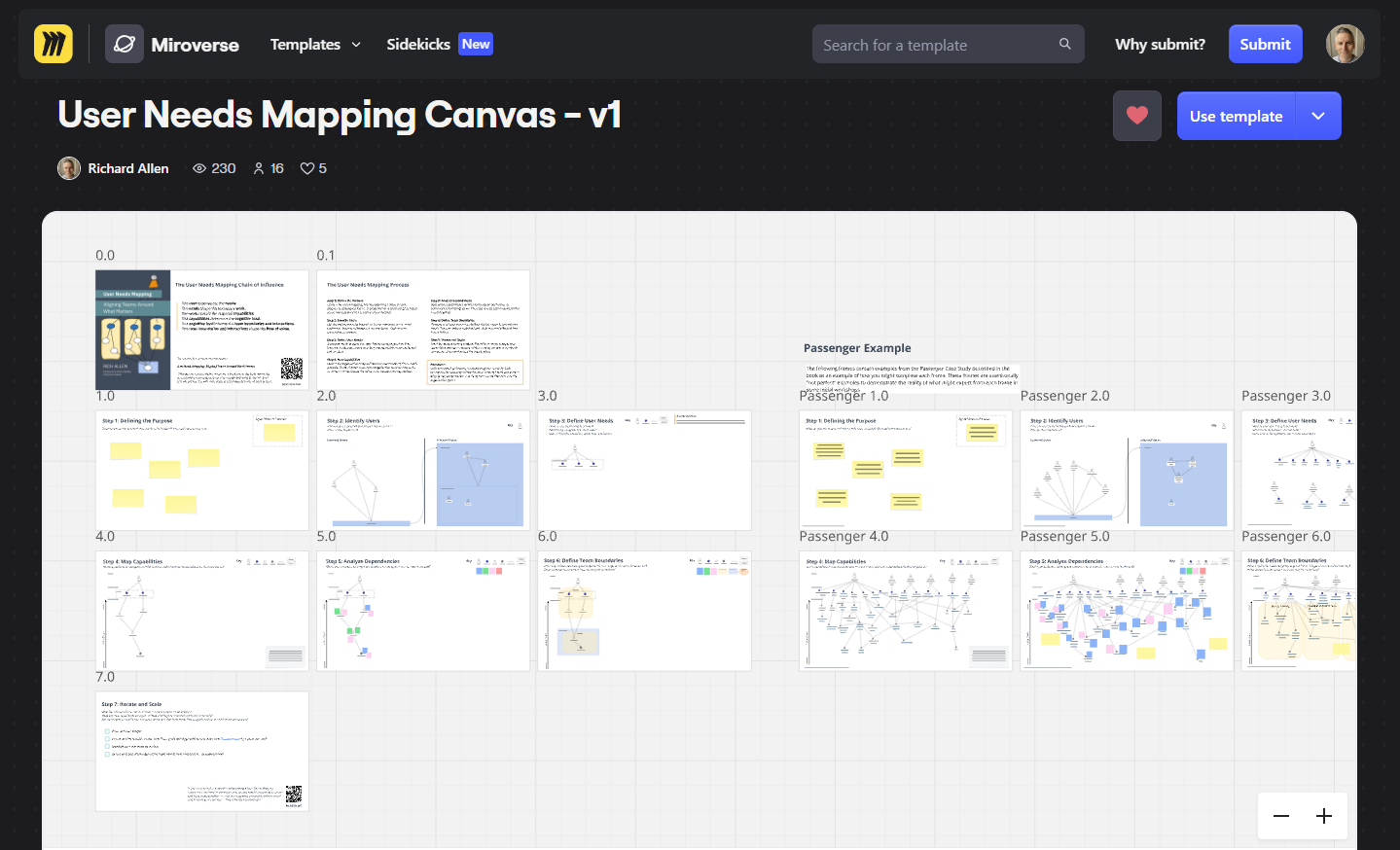The width and height of the screenshot is (1400, 850).
Task: Expand the Use template dropdown arrow
Action: [1318, 115]
